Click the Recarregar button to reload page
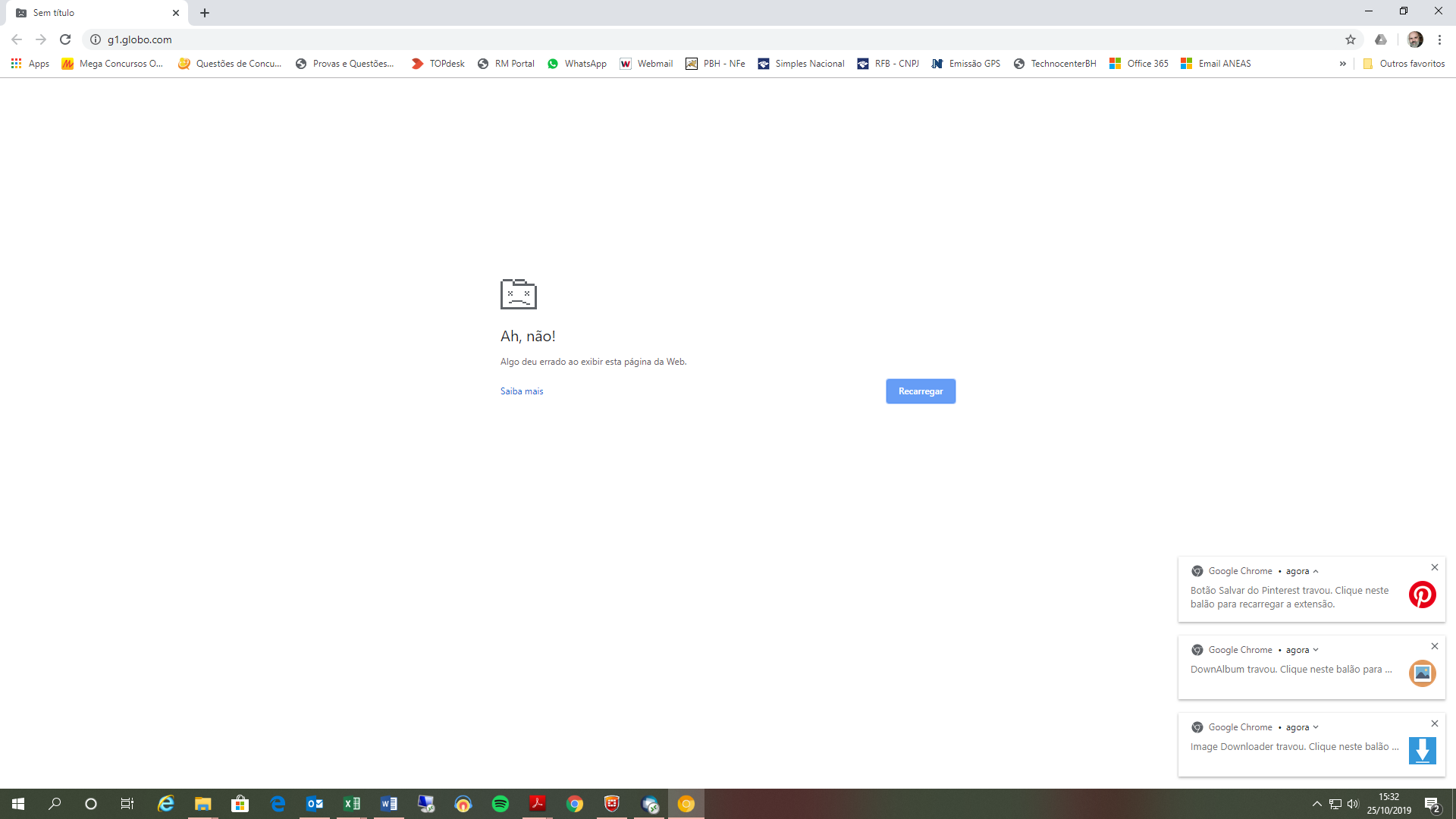The height and width of the screenshot is (819, 1456). point(920,391)
